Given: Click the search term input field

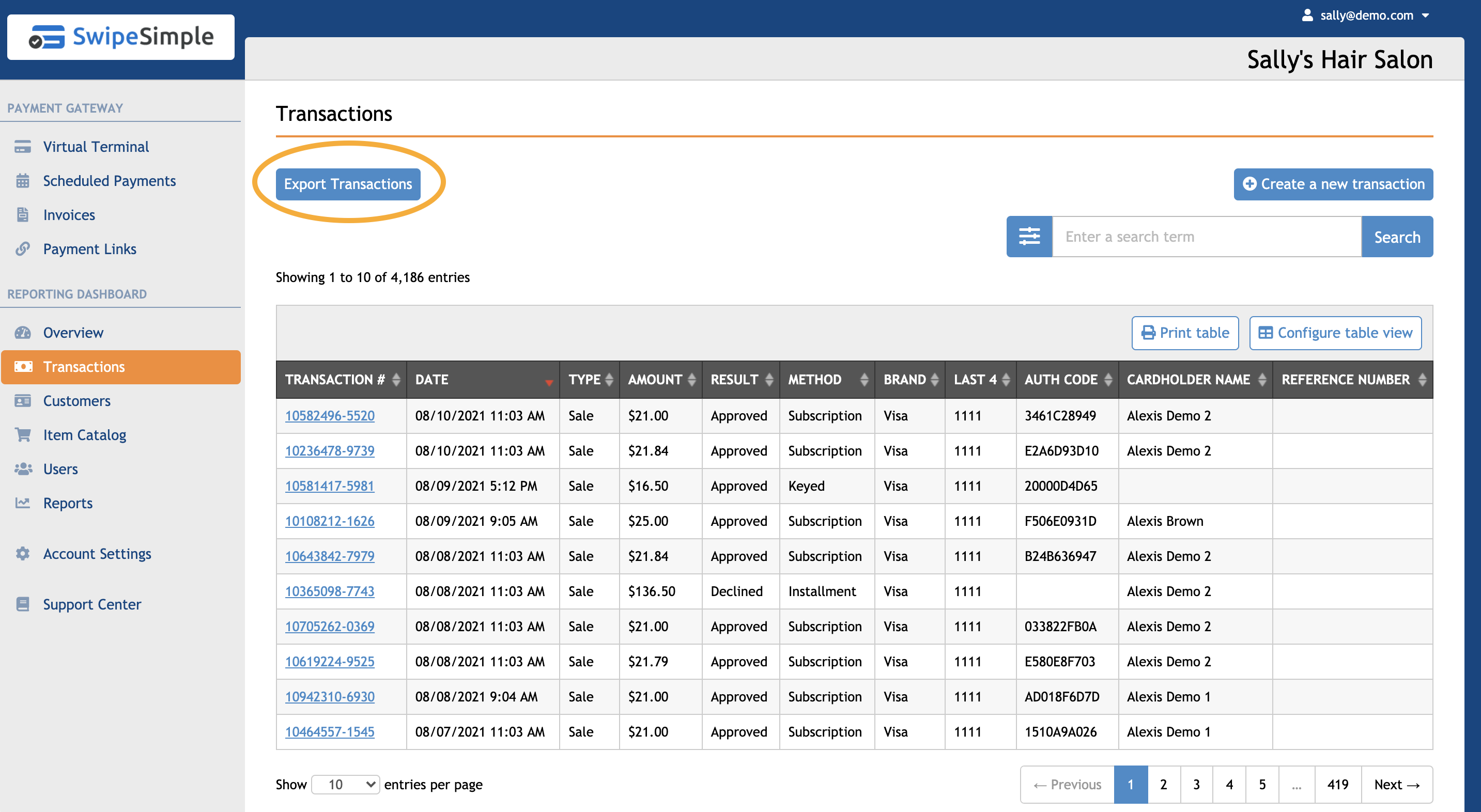Looking at the screenshot, I should [1207, 237].
